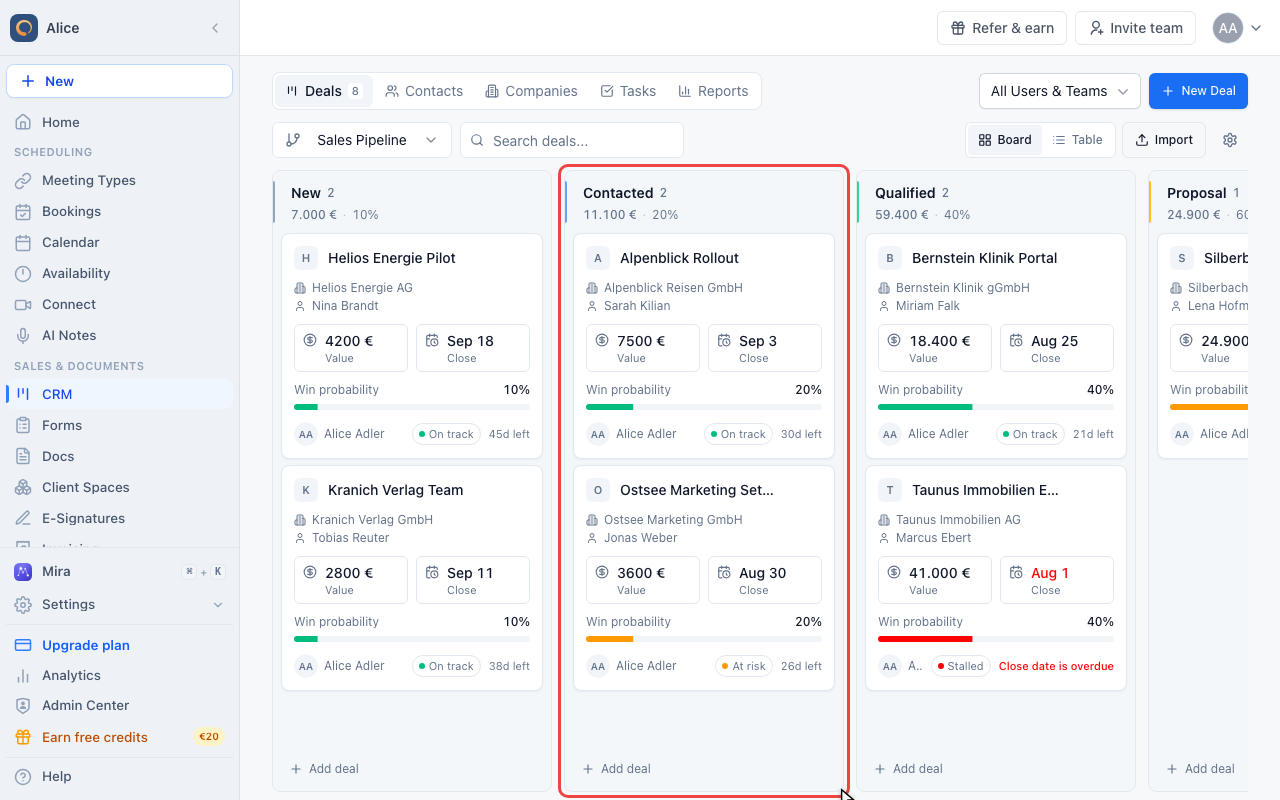Click the Ostsee Marketing win probability bar
This screenshot has width=1280, height=800.
704,639
